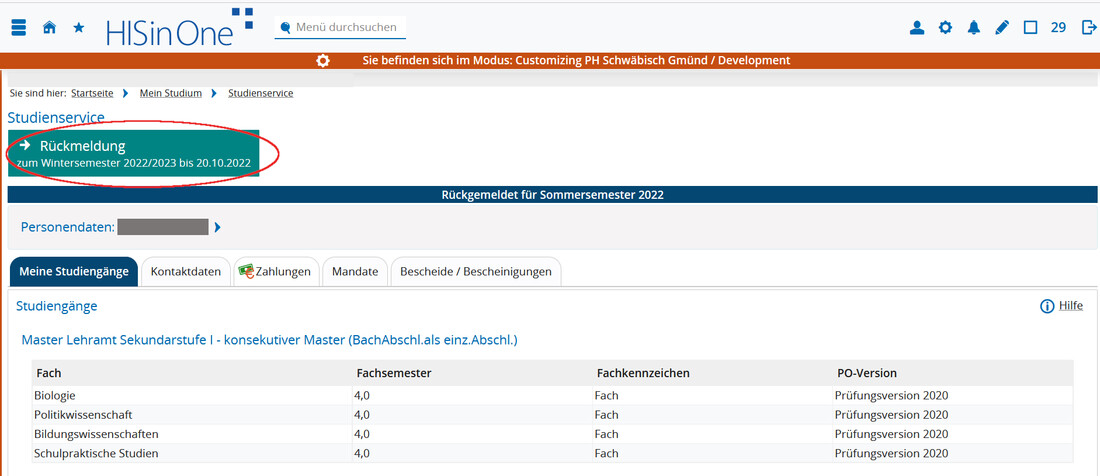
Task: Open the hamburger main menu
Action: tap(18, 28)
